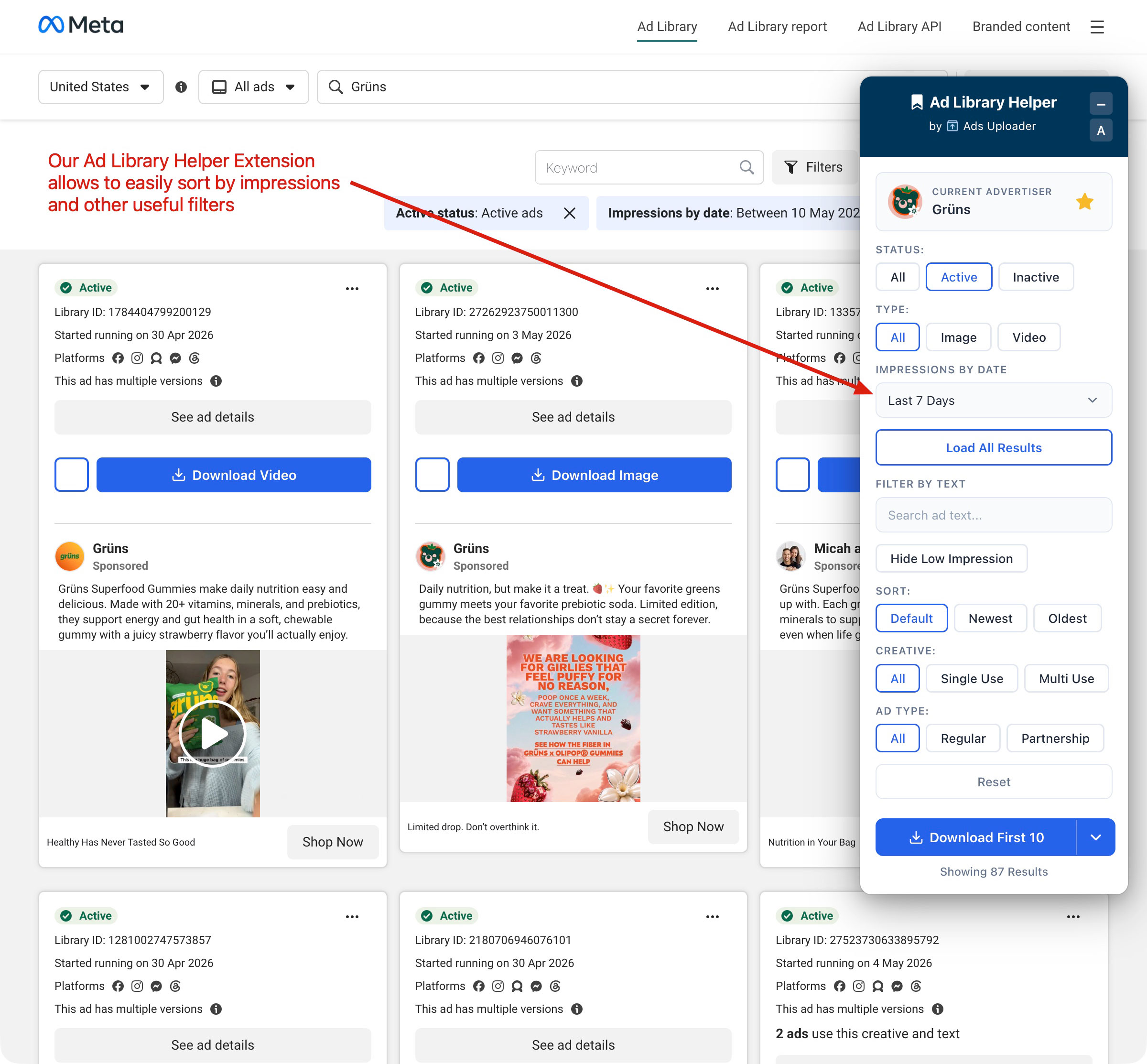Sort ads by Newest

coord(990,619)
